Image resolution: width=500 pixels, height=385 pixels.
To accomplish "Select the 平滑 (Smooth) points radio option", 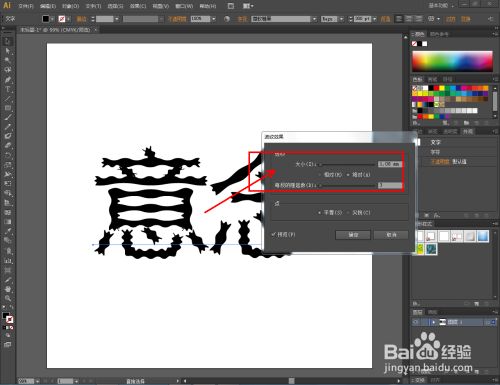I will [320, 212].
